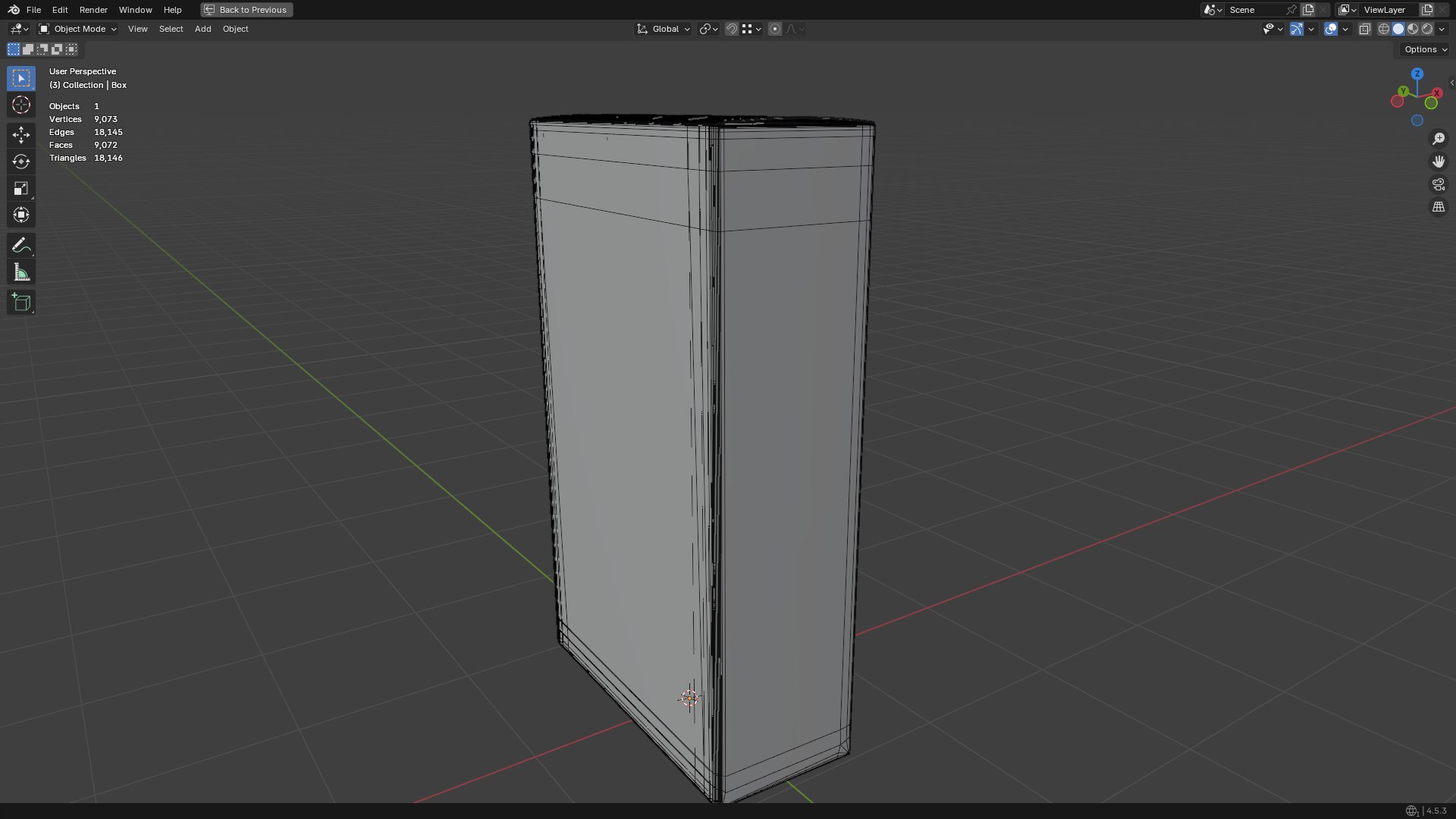Set selection mode to Extend
Screen dimensions: 1456x819
point(28,49)
